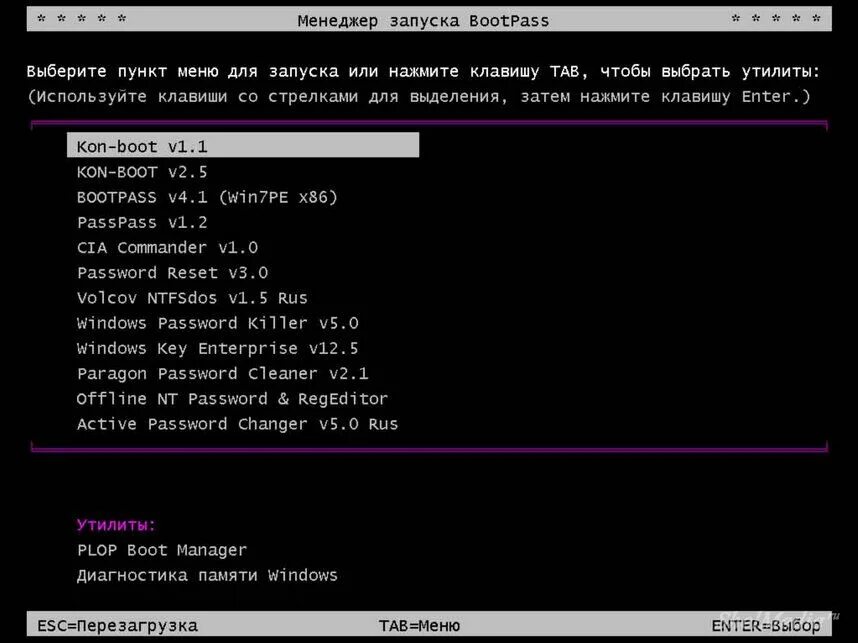The image size is (858, 643).
Task: Click ENTER=Выбор in the bottom bar
Action: [x=766, y=625]
